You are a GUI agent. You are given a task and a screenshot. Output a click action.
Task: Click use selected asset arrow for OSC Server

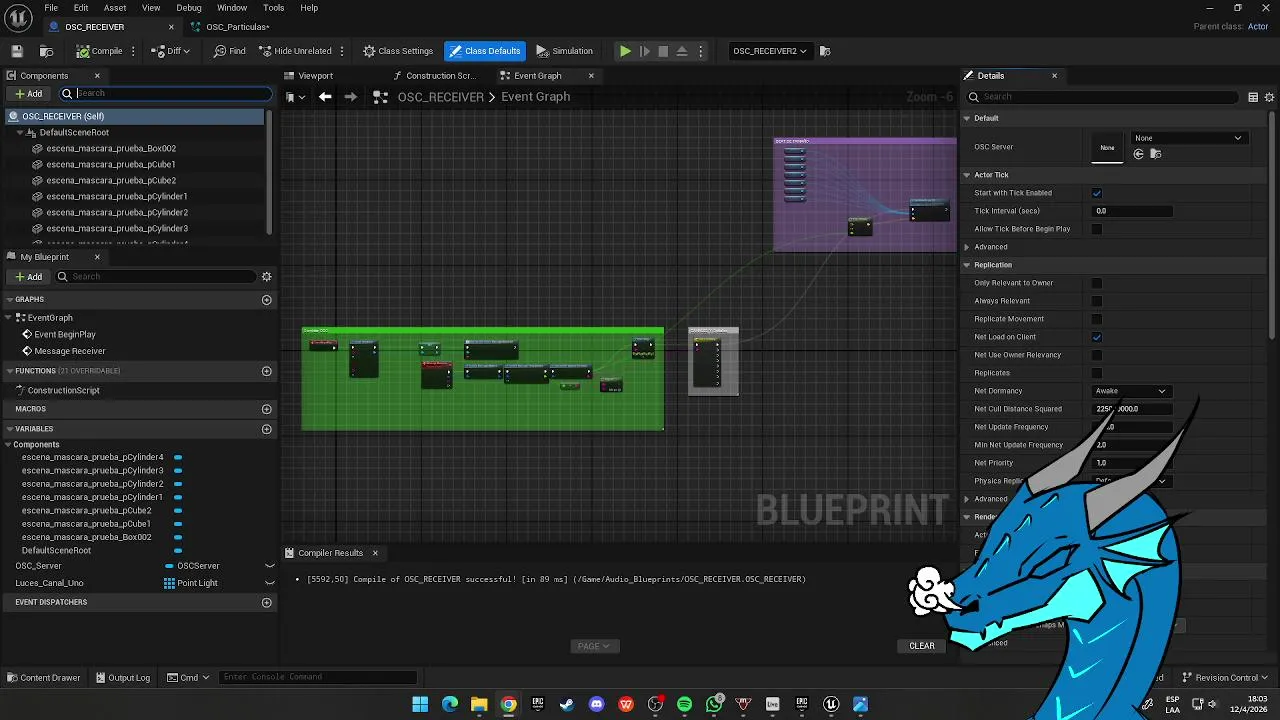point(1138,154)
